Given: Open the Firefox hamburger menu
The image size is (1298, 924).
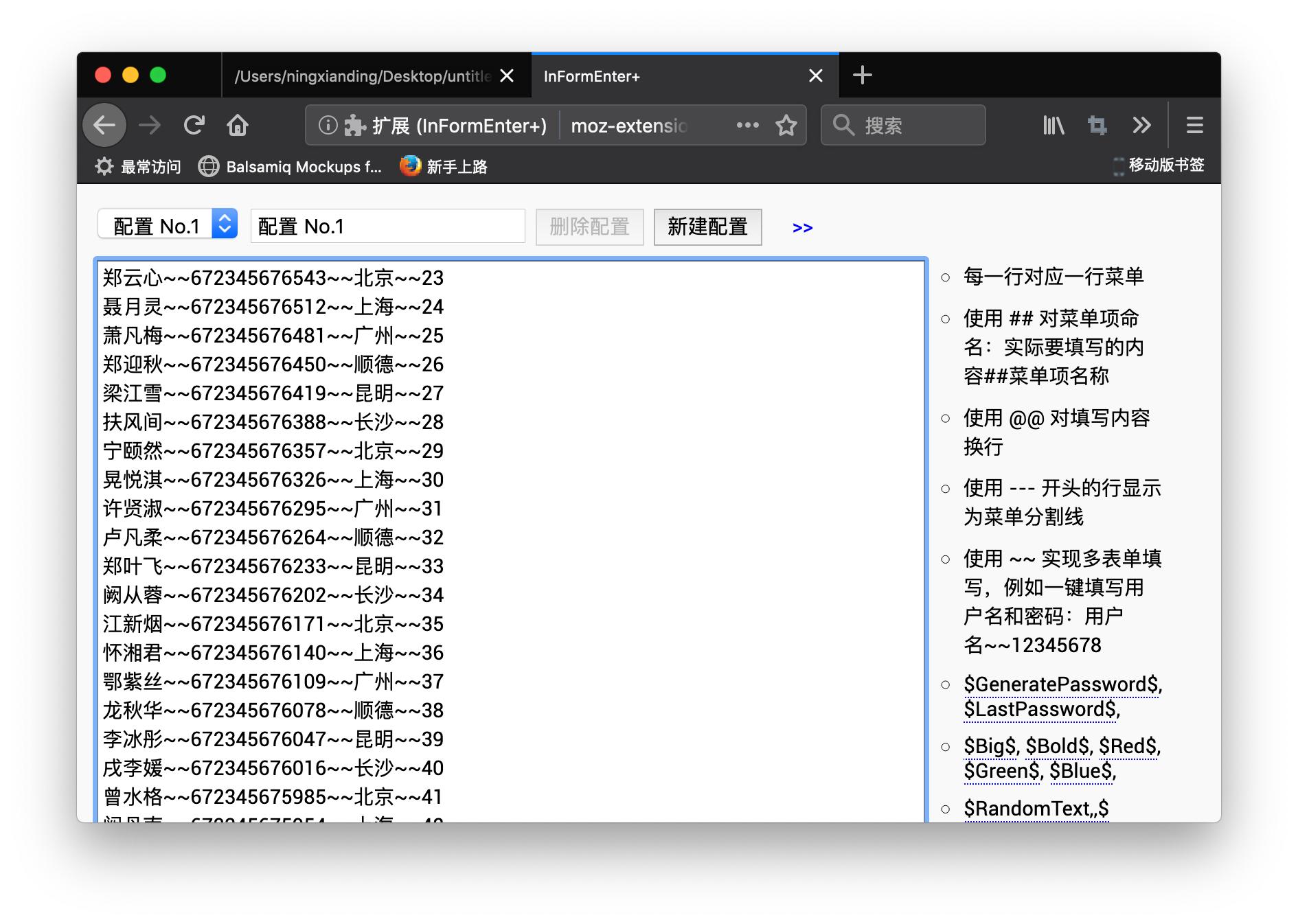Looking at the screenshot, I should (1194, 125).
